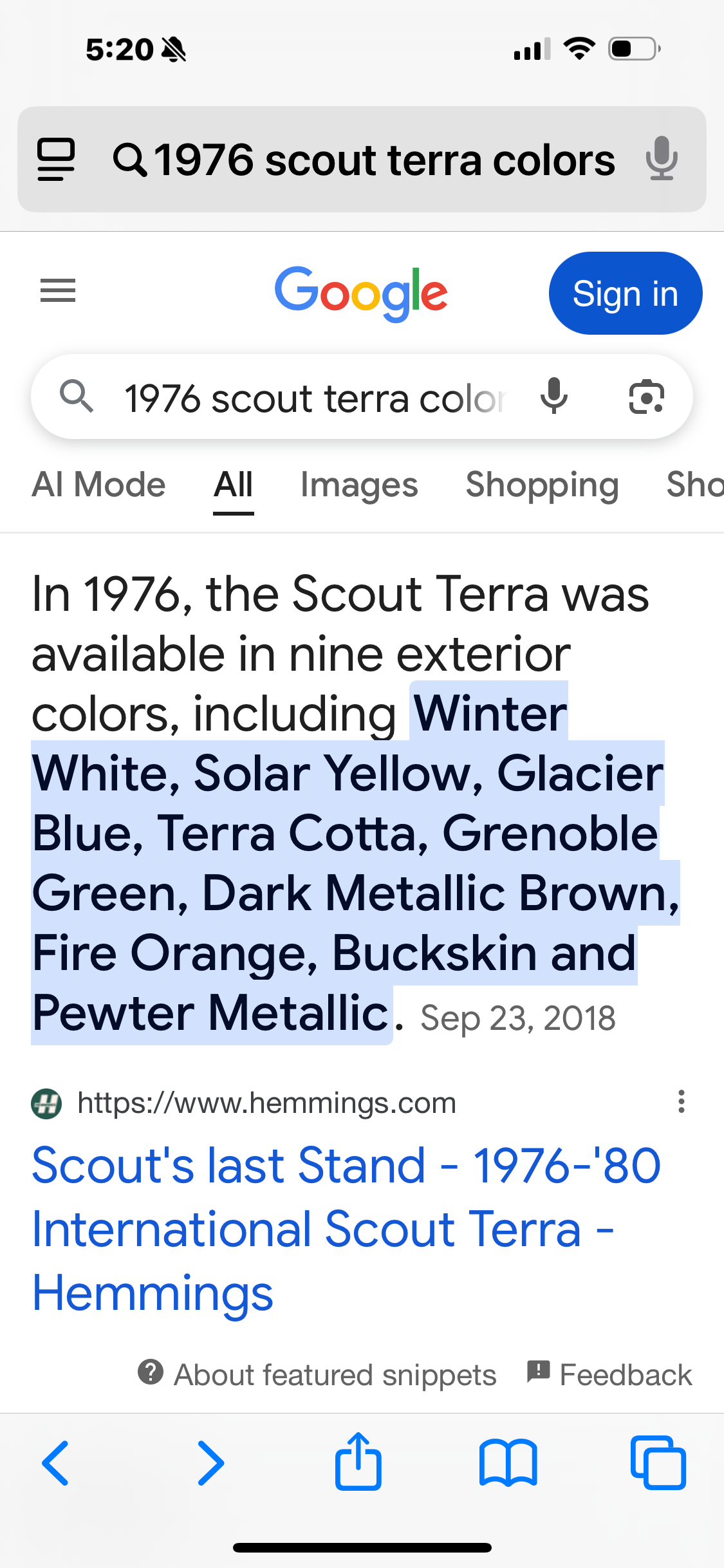Click the Sign in button
The width and height of the screenshot is (724, 1568).
click(626, 294)
